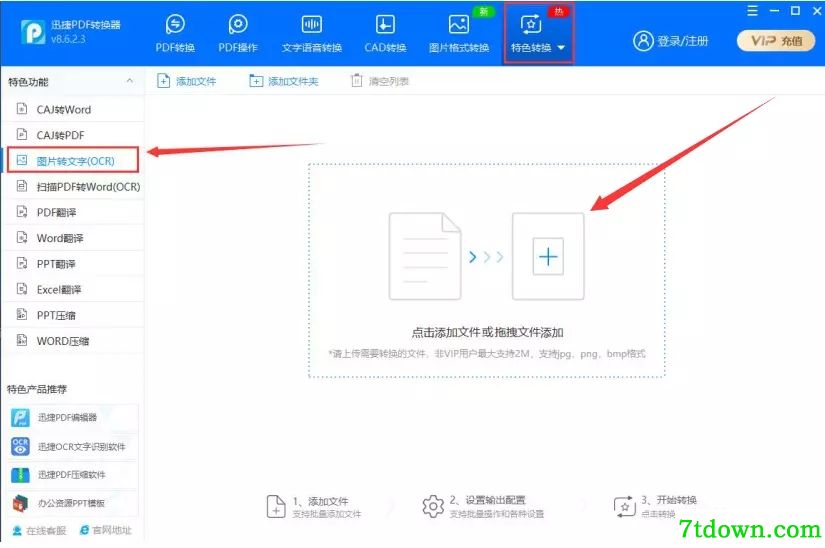Viewport: 825px width, 548px height.
Task: Click the document page illustration icon
Action: click(x=425, y=257)
